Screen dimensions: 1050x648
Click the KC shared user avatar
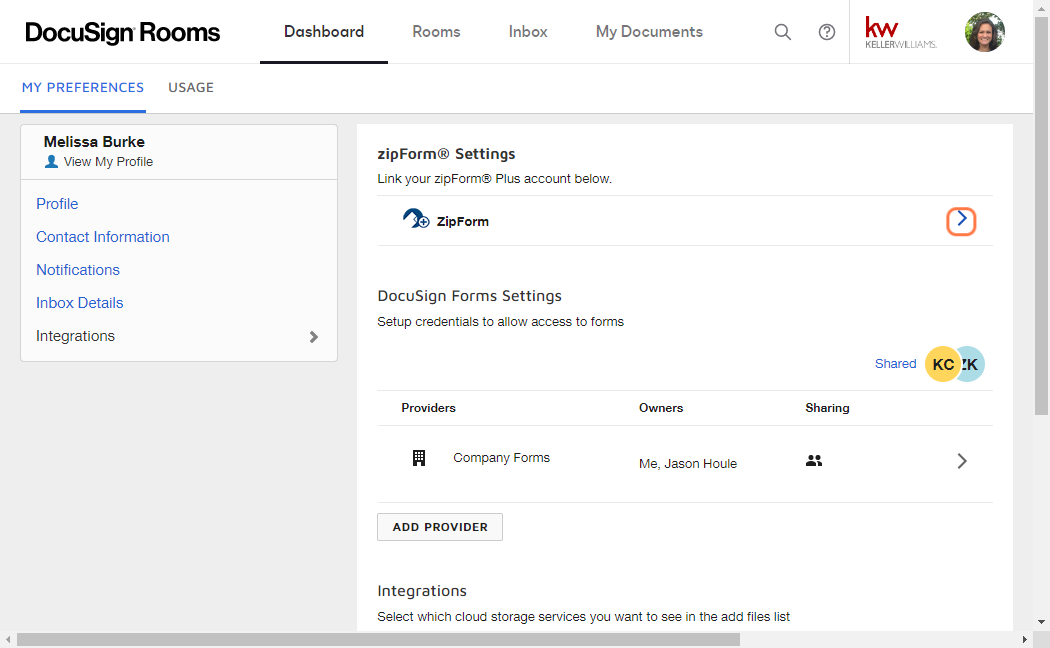(943, 364)
